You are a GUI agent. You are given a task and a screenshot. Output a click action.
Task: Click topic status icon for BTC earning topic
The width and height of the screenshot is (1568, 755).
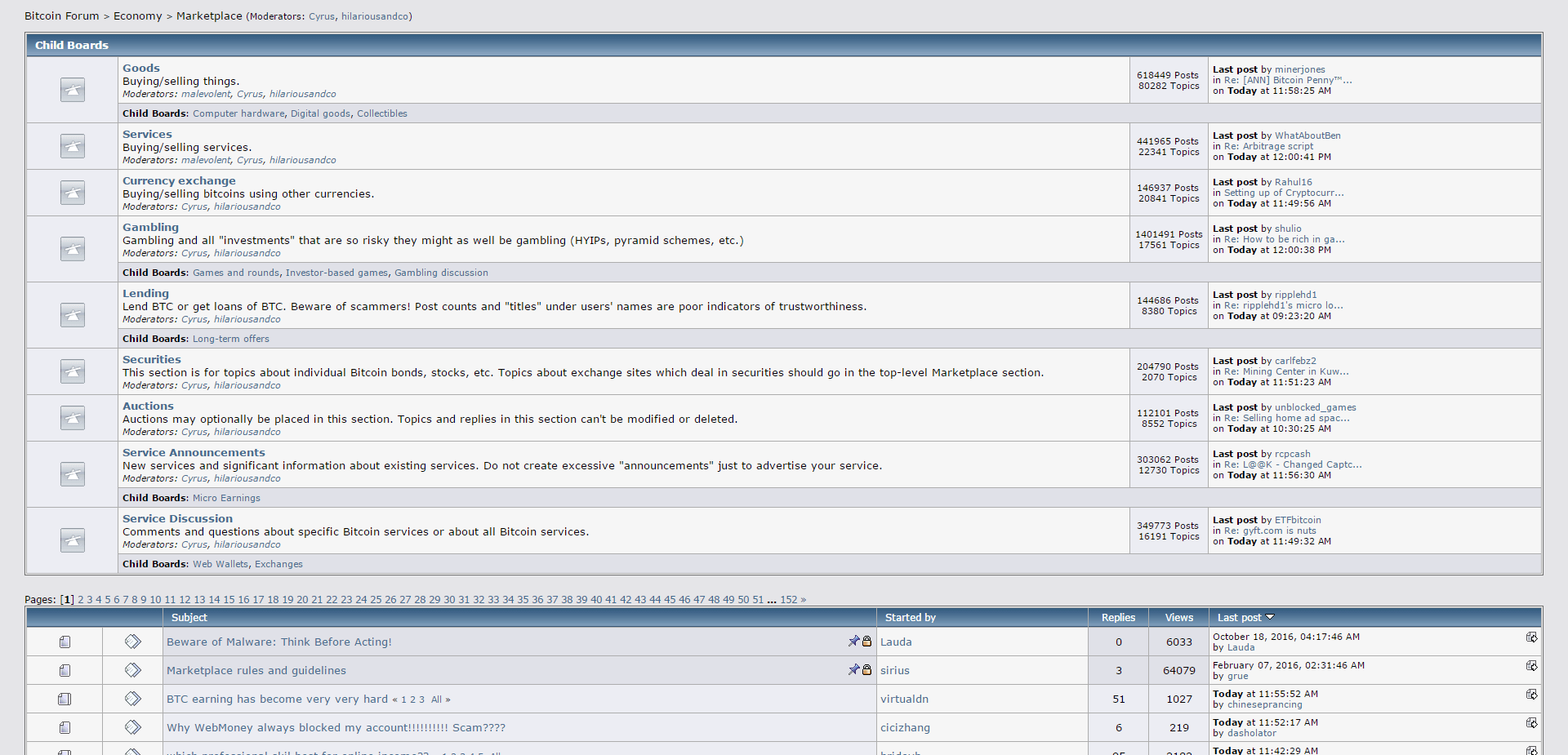(x=65, y=699)
